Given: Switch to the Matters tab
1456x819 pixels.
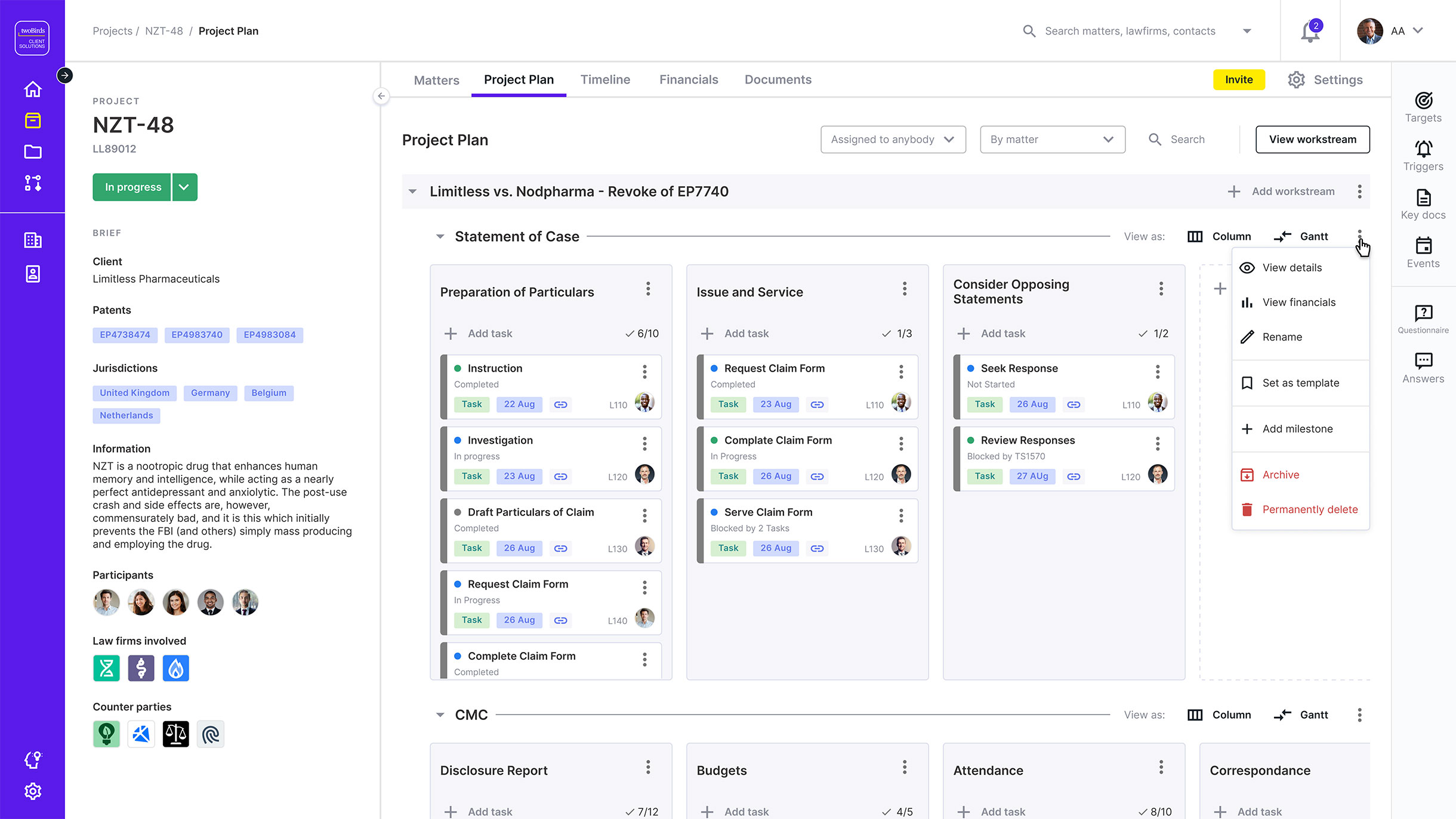Looking at the screenshot, I should [437, 80].
